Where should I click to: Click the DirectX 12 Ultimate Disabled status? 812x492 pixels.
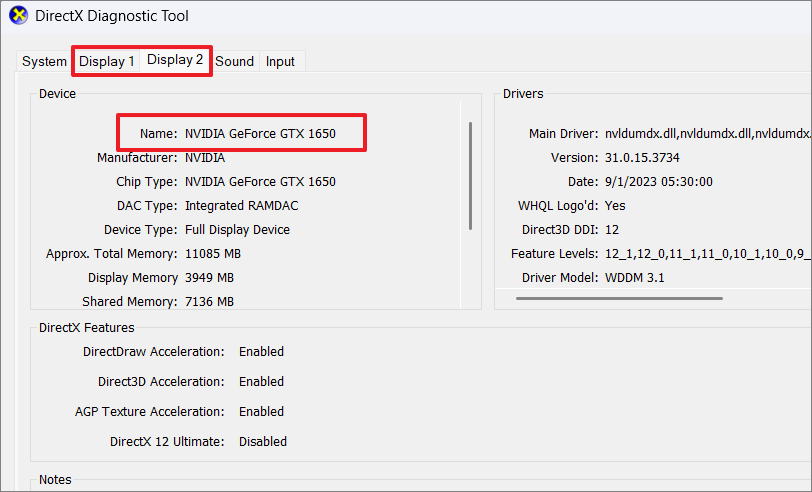tap(263, 442)
